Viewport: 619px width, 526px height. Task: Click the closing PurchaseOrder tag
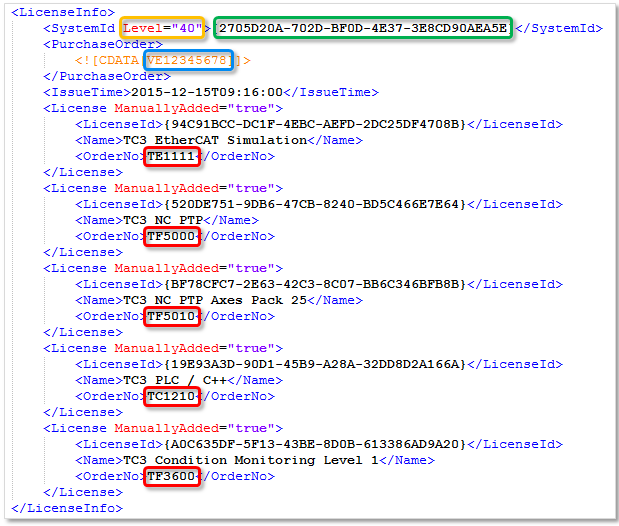pos(107,76)
